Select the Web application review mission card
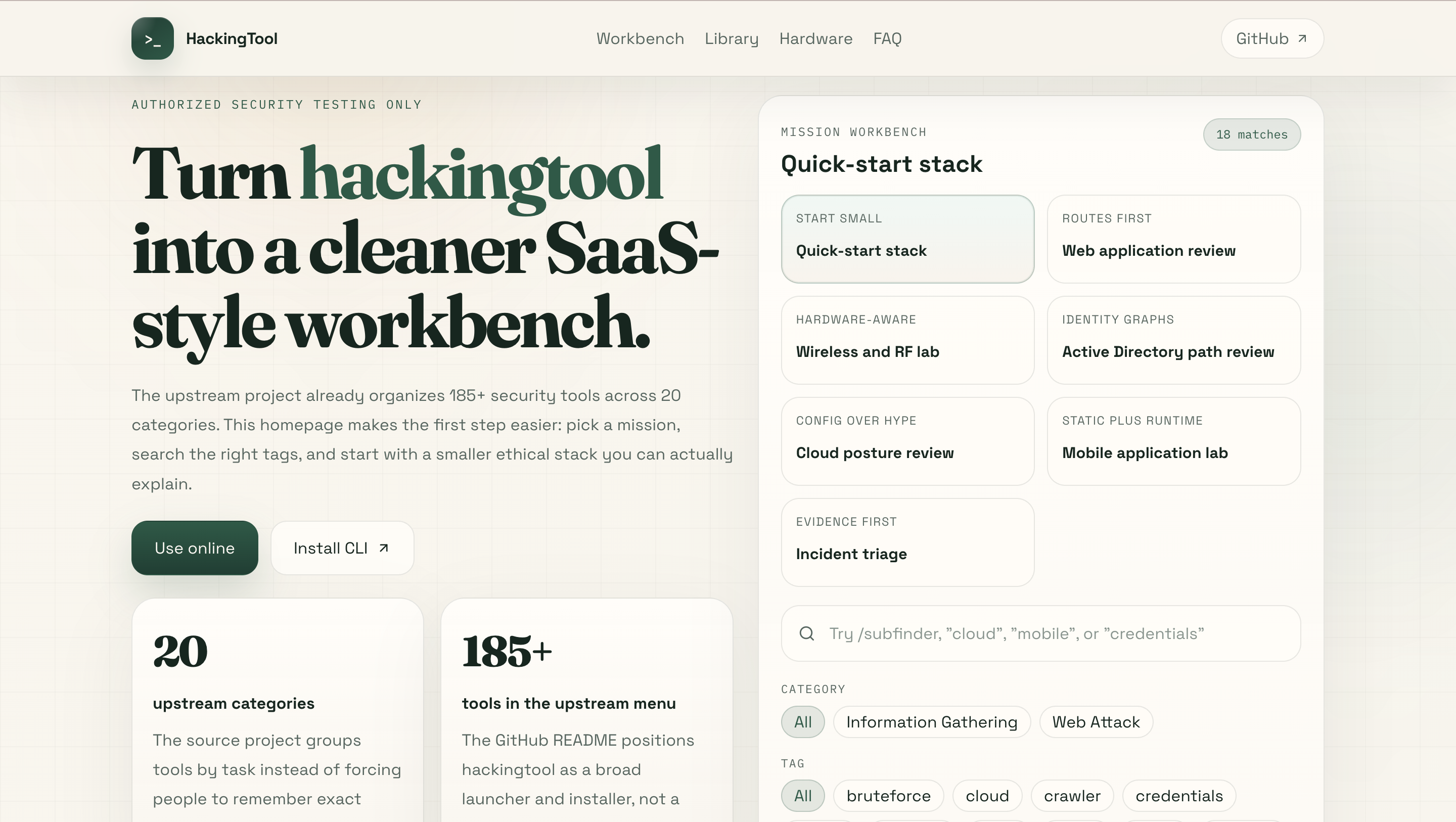1456x822 pixels. pos(1174,240)
